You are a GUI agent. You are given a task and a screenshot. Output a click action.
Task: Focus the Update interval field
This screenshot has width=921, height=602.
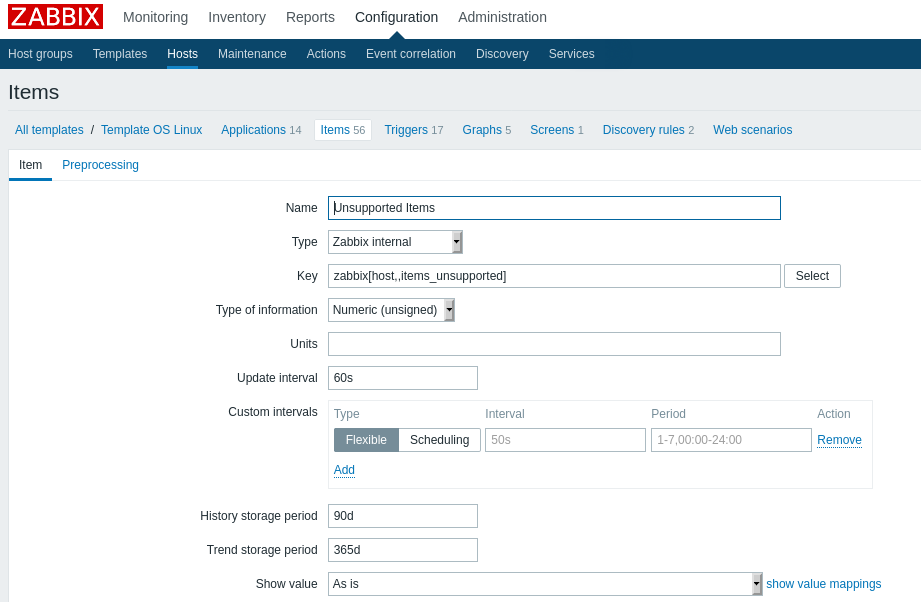[x=402, y=378]
